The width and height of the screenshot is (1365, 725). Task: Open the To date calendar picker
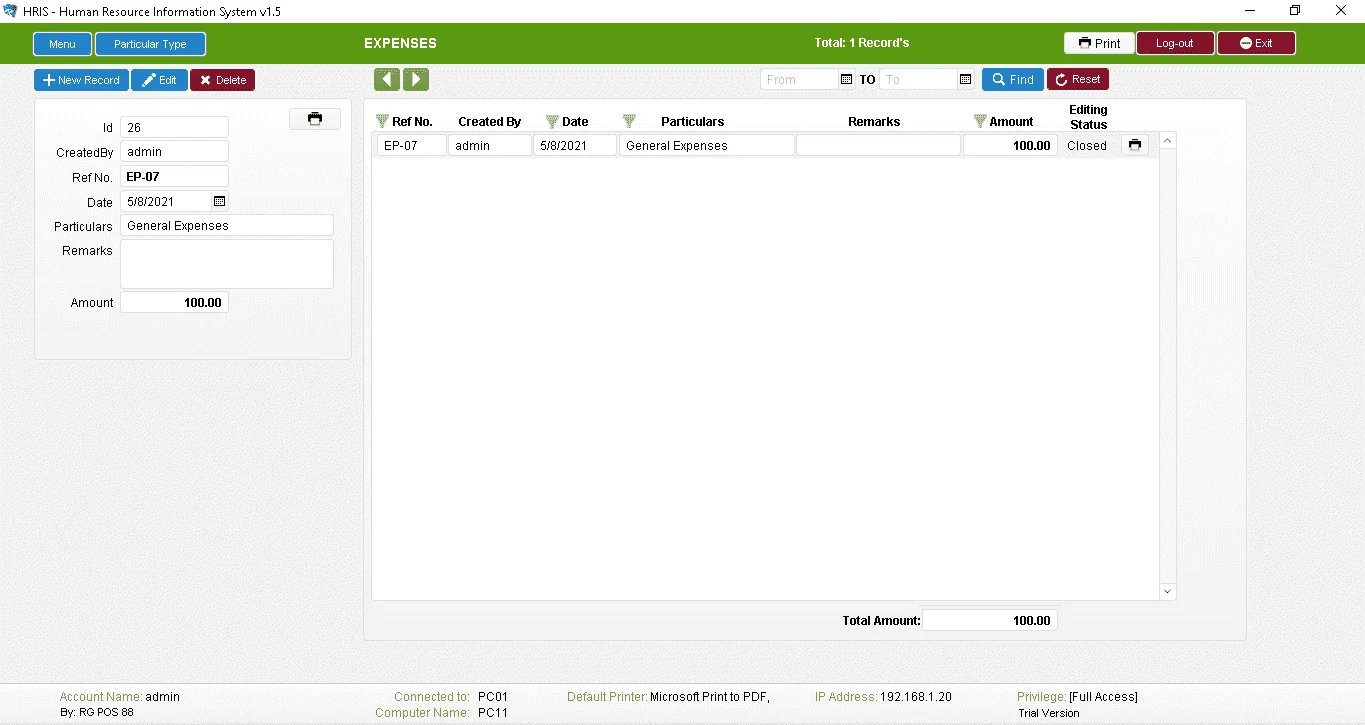pos(965,80)
